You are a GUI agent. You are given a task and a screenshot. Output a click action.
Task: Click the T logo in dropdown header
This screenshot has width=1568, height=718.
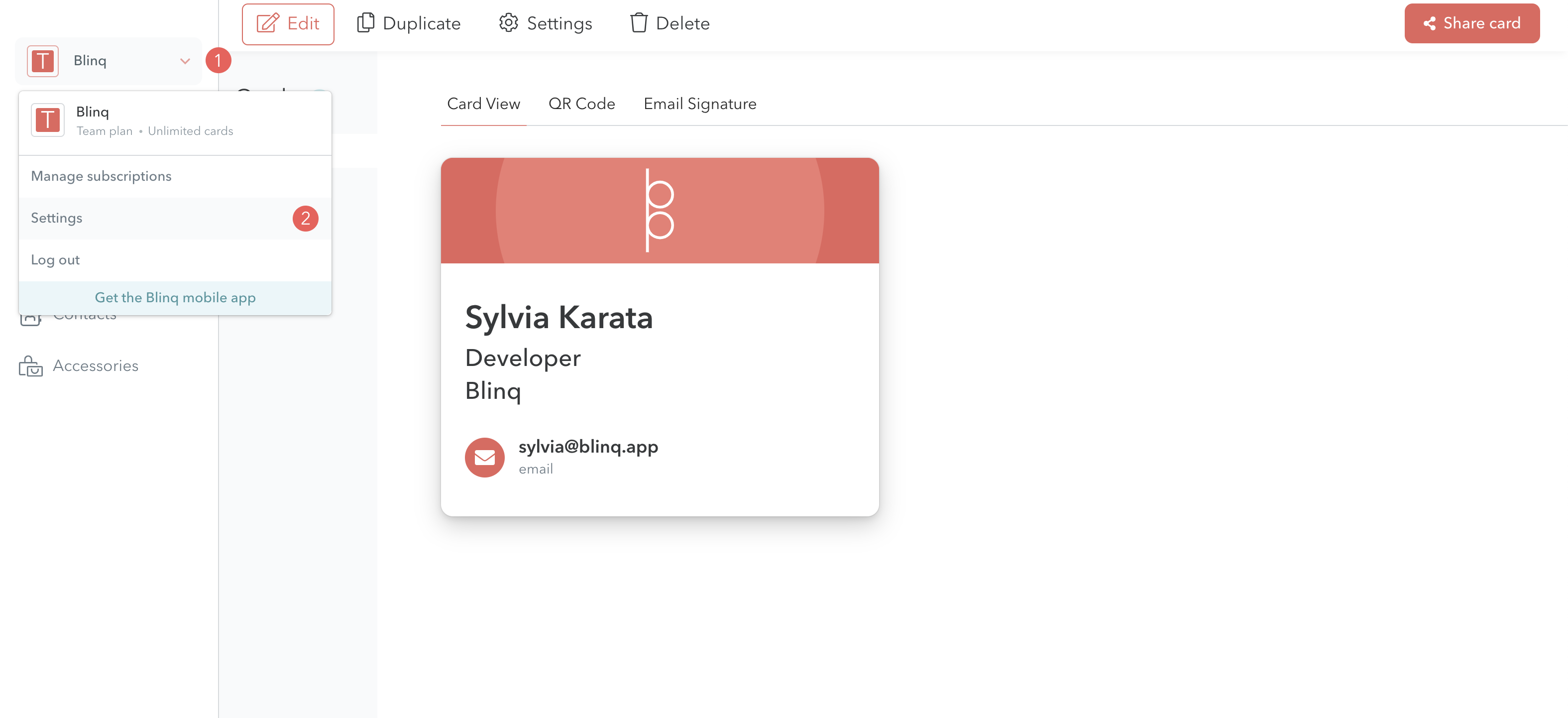coord(47,120)
